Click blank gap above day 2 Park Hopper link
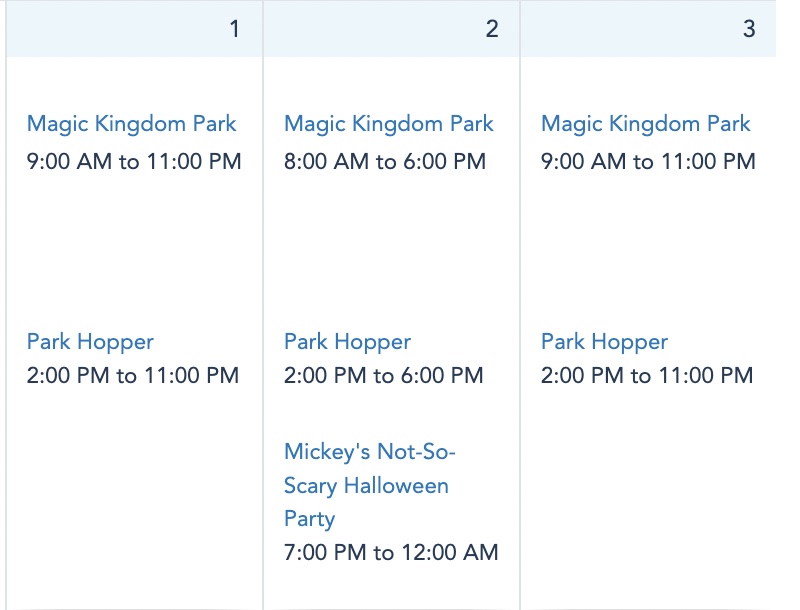This screenshot has height=610, width=800. click(390, 250)
